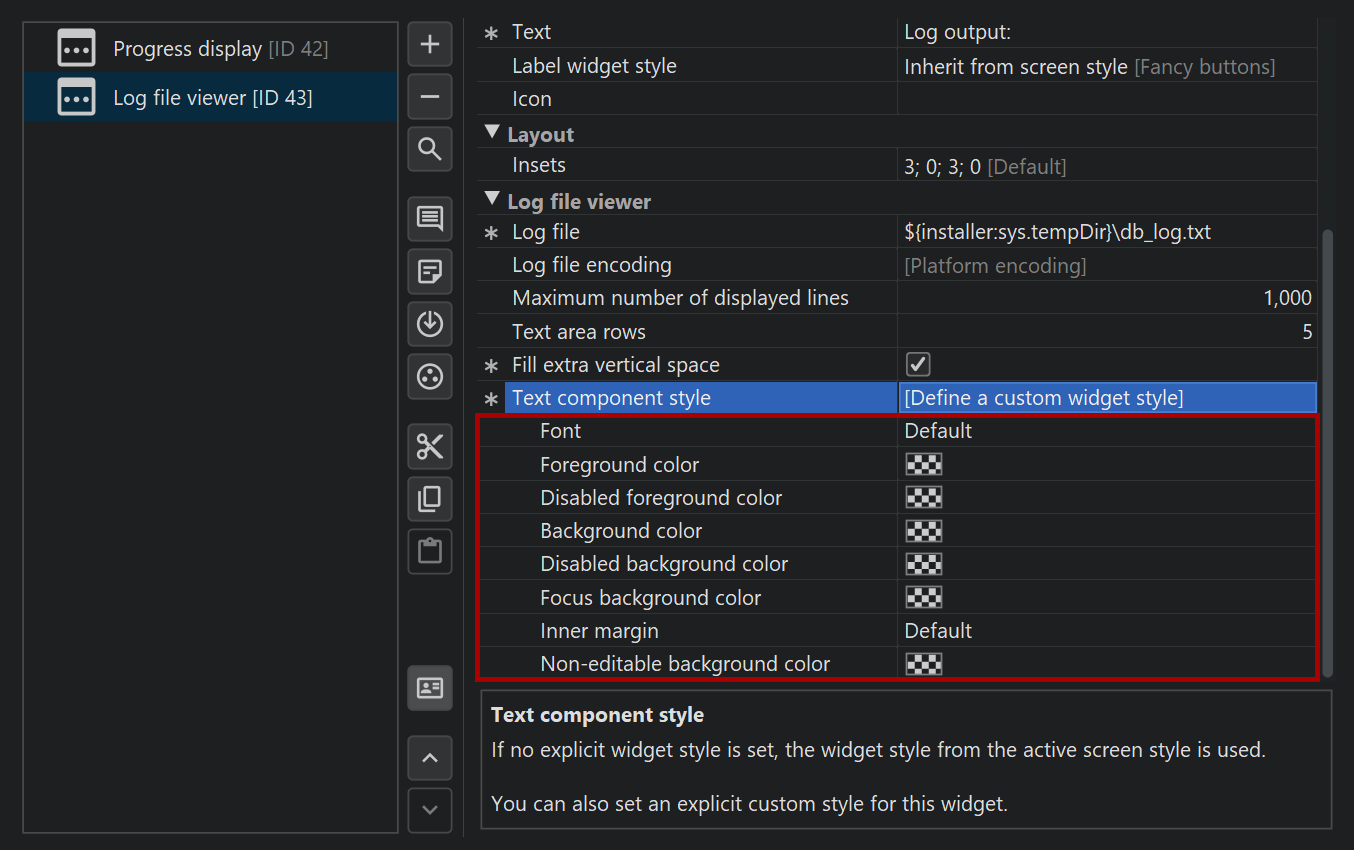The image size is (1354, 850).
Task: Collapse the Log file viewer property section
Action: (x=492, y=200)
